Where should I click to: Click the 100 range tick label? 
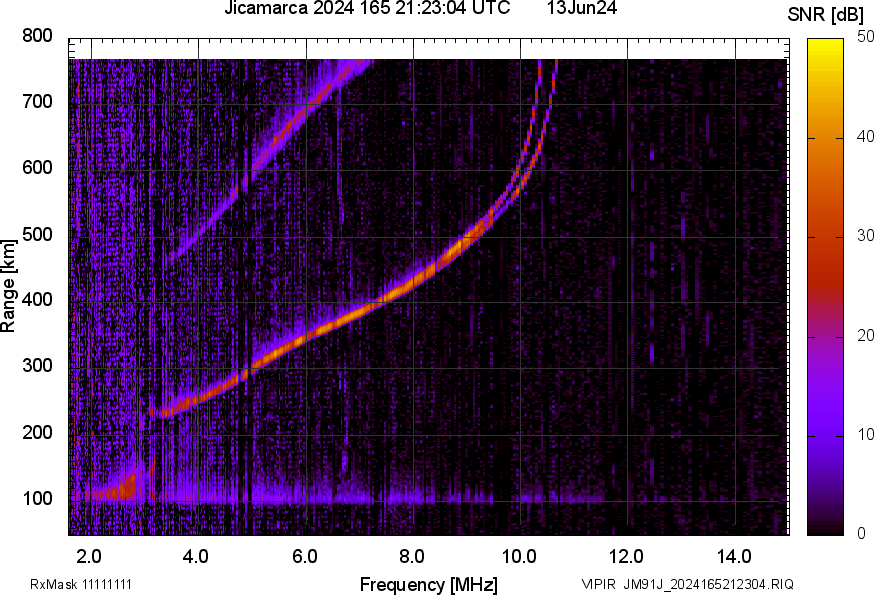coord(37,498)
